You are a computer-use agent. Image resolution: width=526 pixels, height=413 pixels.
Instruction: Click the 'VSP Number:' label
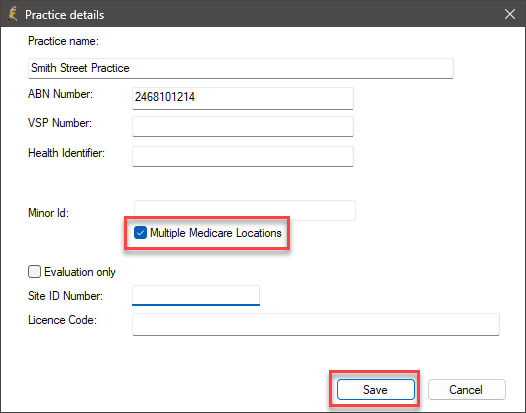pos(60,123)
